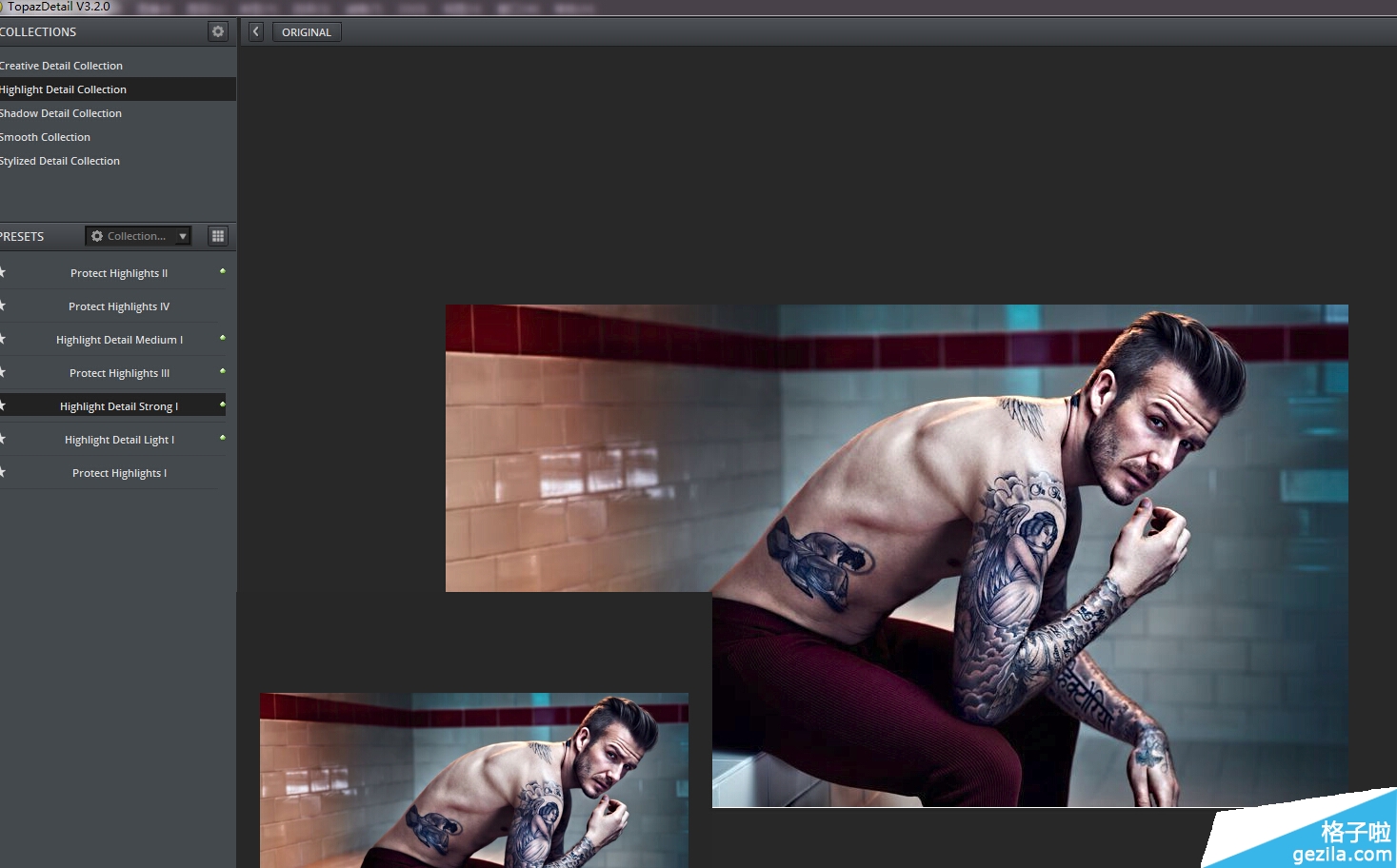Favorite the Protect Highlights II preset star
This screenshot has height=868, width=1397.
click(3, 272)
